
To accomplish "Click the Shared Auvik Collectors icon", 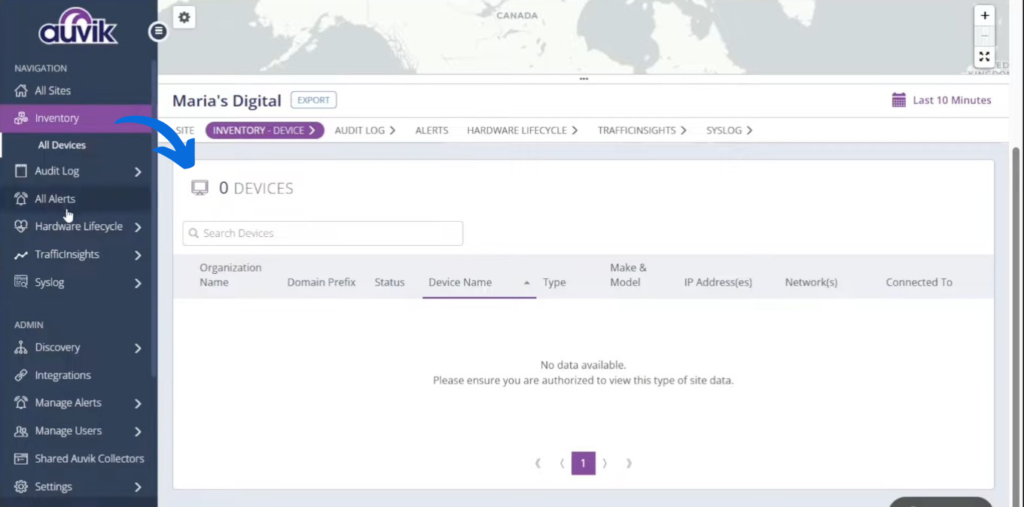I will [x=21, y=459].
